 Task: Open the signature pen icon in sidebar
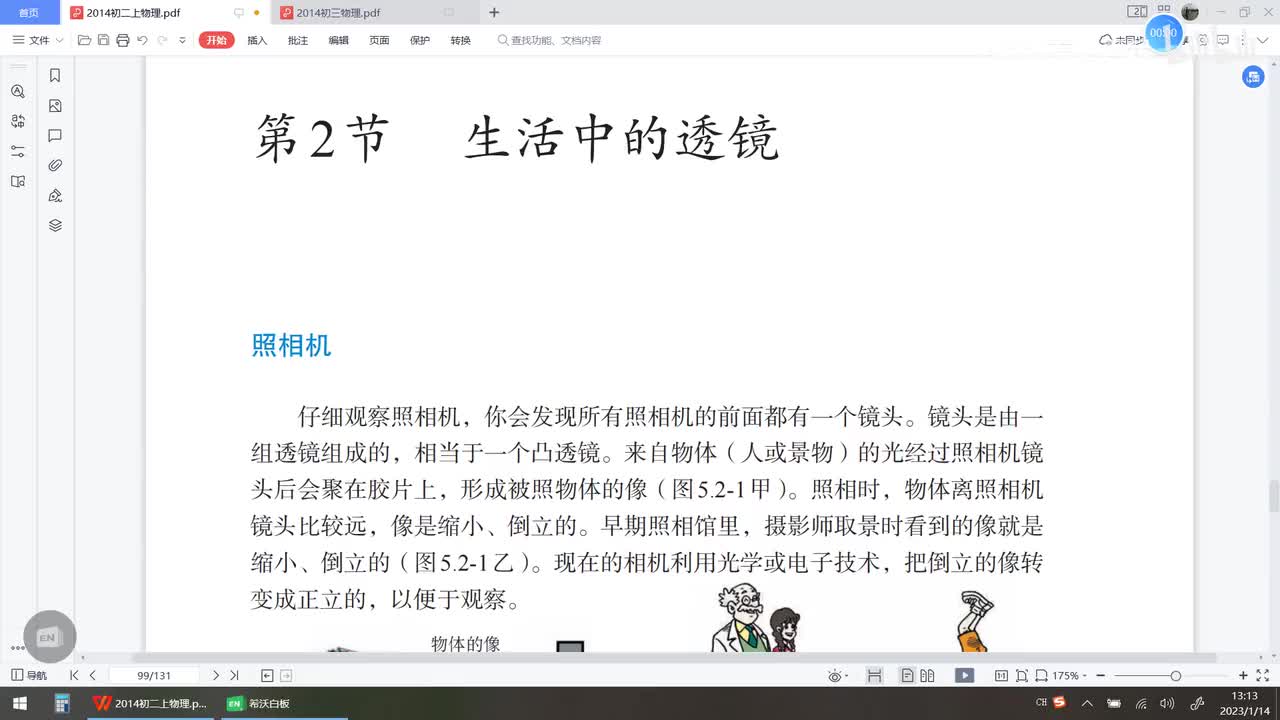point(55,195)
